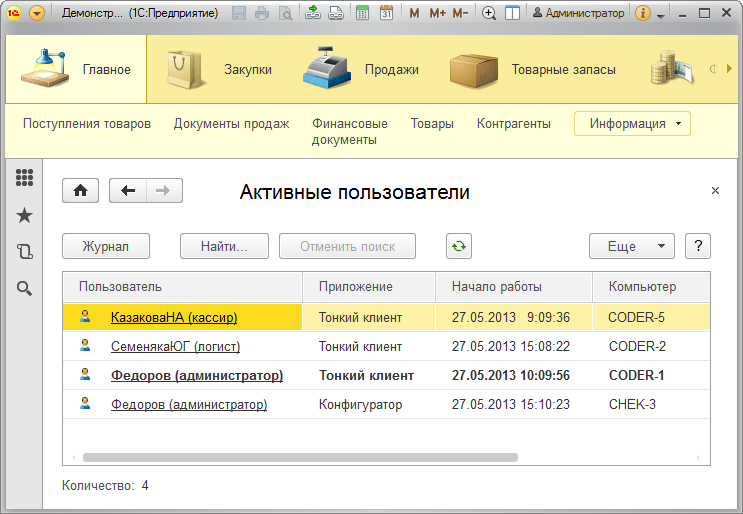Select the Конфигуратор application cell
The height and width of the screenshot is (514, 743).
tap(369, 404)
